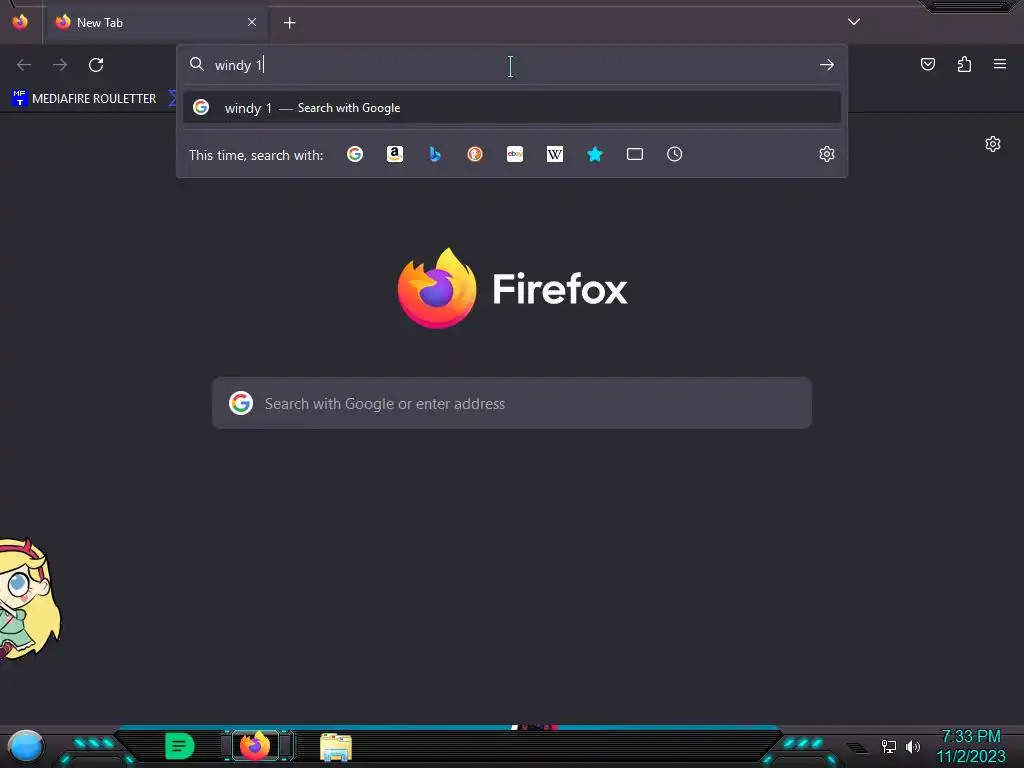
Task: Search history using the clock icon
Action: tap(675, 154)
